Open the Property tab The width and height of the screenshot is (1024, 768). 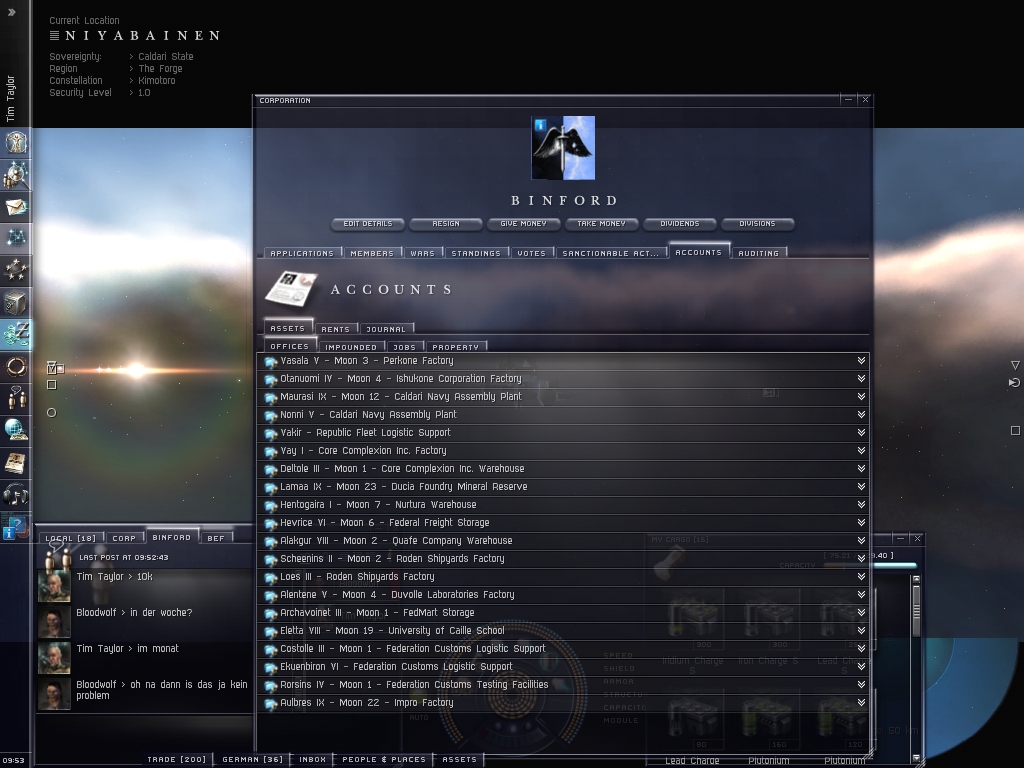[456, 347]
